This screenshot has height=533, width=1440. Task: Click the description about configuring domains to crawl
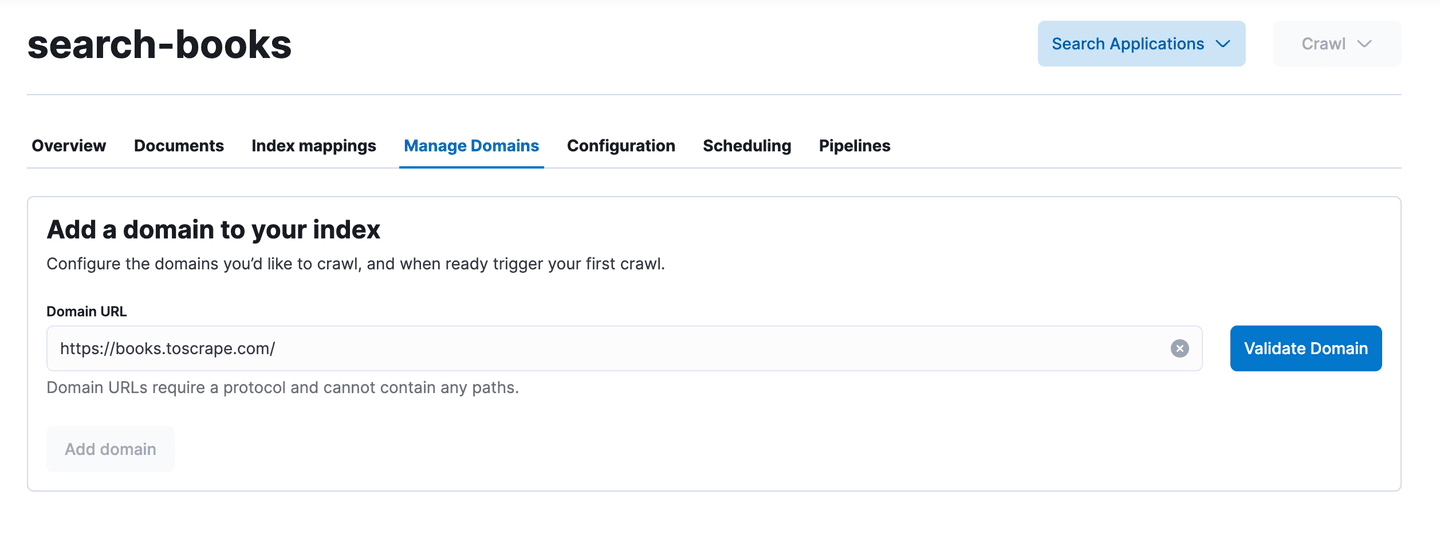[355, 265]
